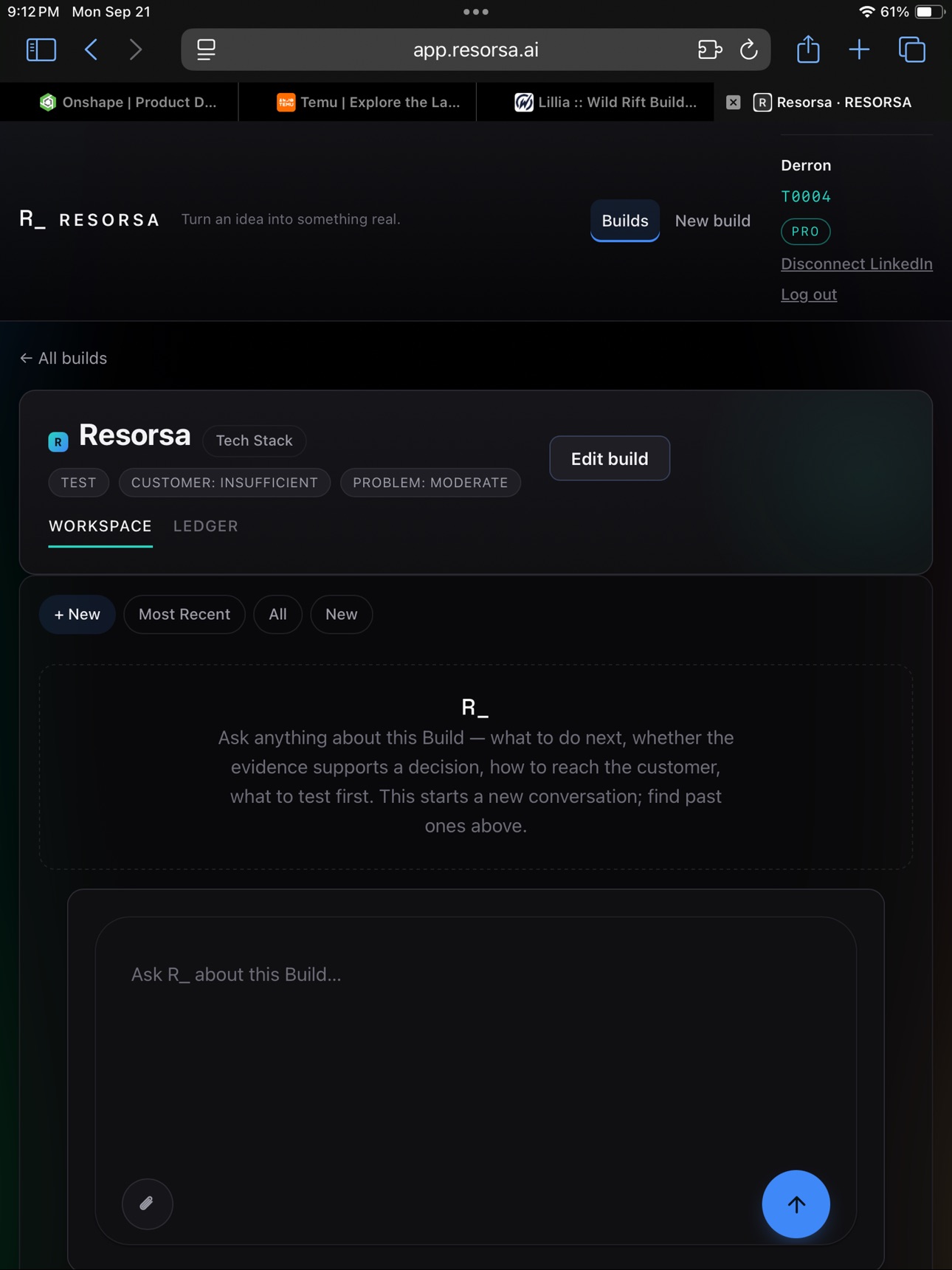Click the Resorsa build R icon
This screenshot has height=1270, width=952.
pos(58,441)
